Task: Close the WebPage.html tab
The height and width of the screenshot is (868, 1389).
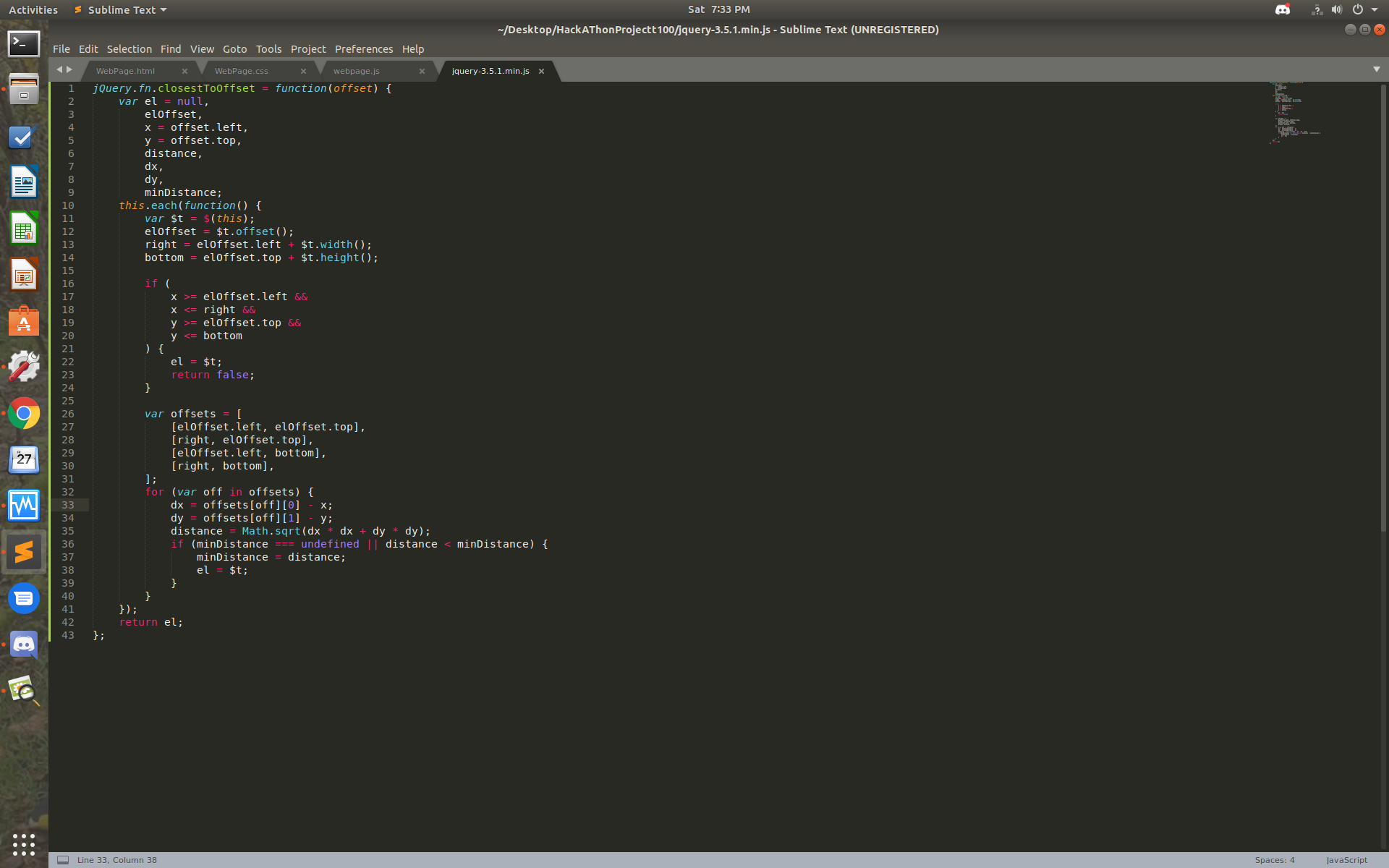Action: click(184, 71)
